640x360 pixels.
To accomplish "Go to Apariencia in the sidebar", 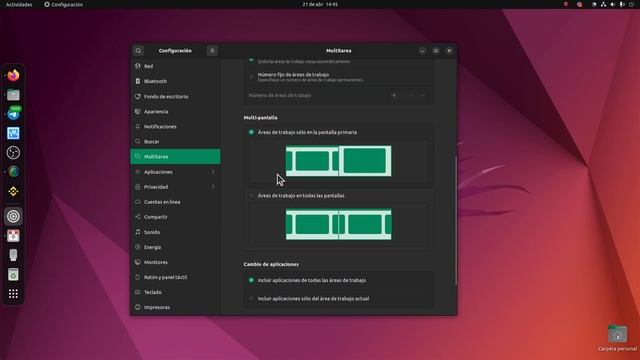I will (x=176, y=111).
